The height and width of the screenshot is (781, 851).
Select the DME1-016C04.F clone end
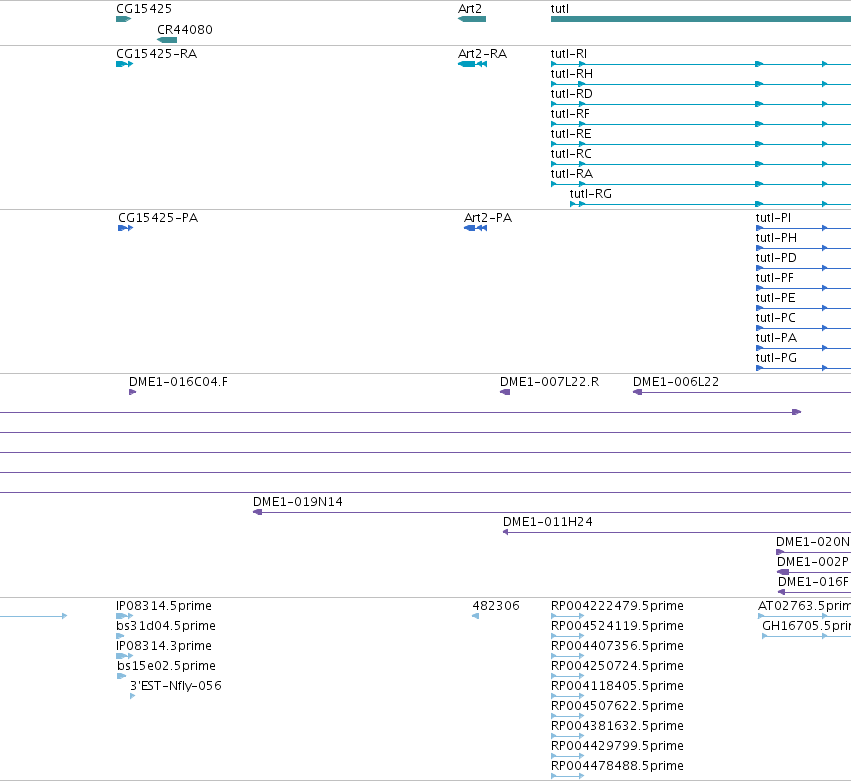click(x=132, y=392)
